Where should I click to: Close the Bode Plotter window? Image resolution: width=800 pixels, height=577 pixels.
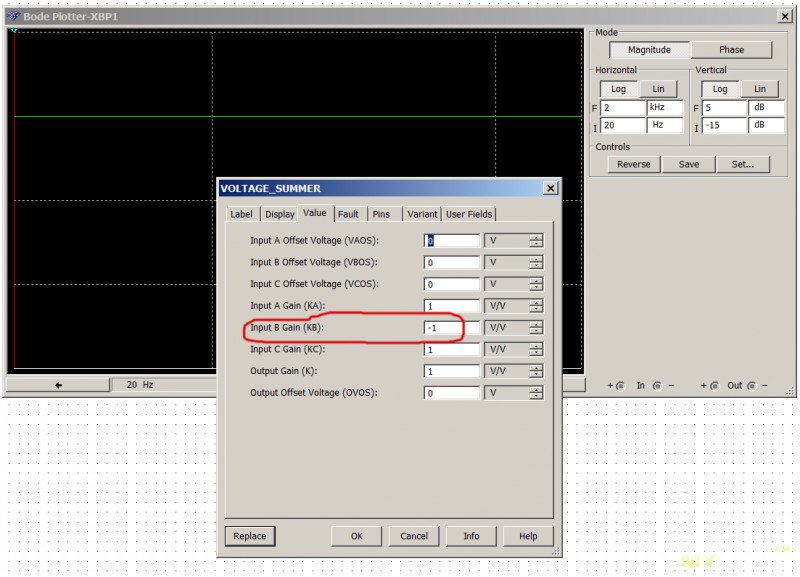point(785,17)
